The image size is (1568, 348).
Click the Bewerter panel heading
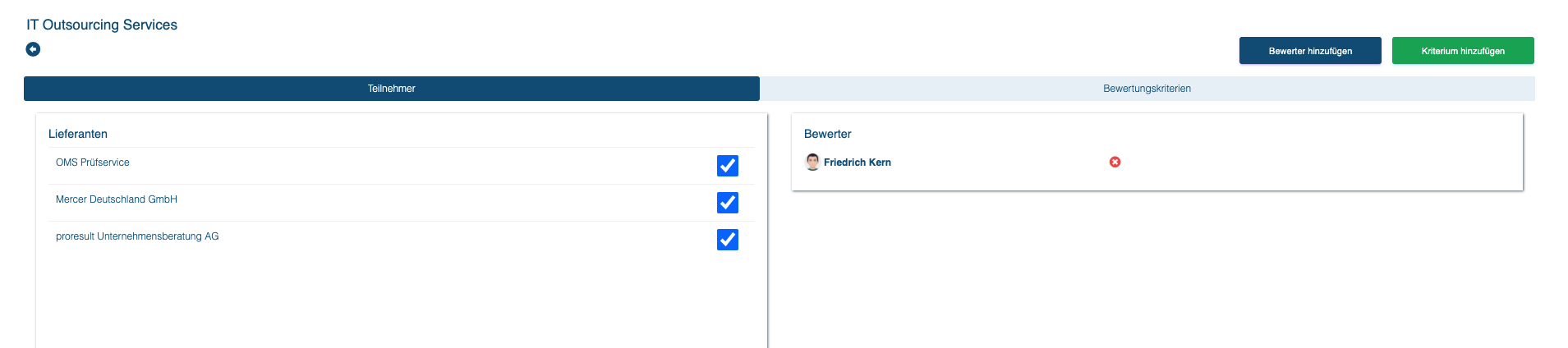827,134
